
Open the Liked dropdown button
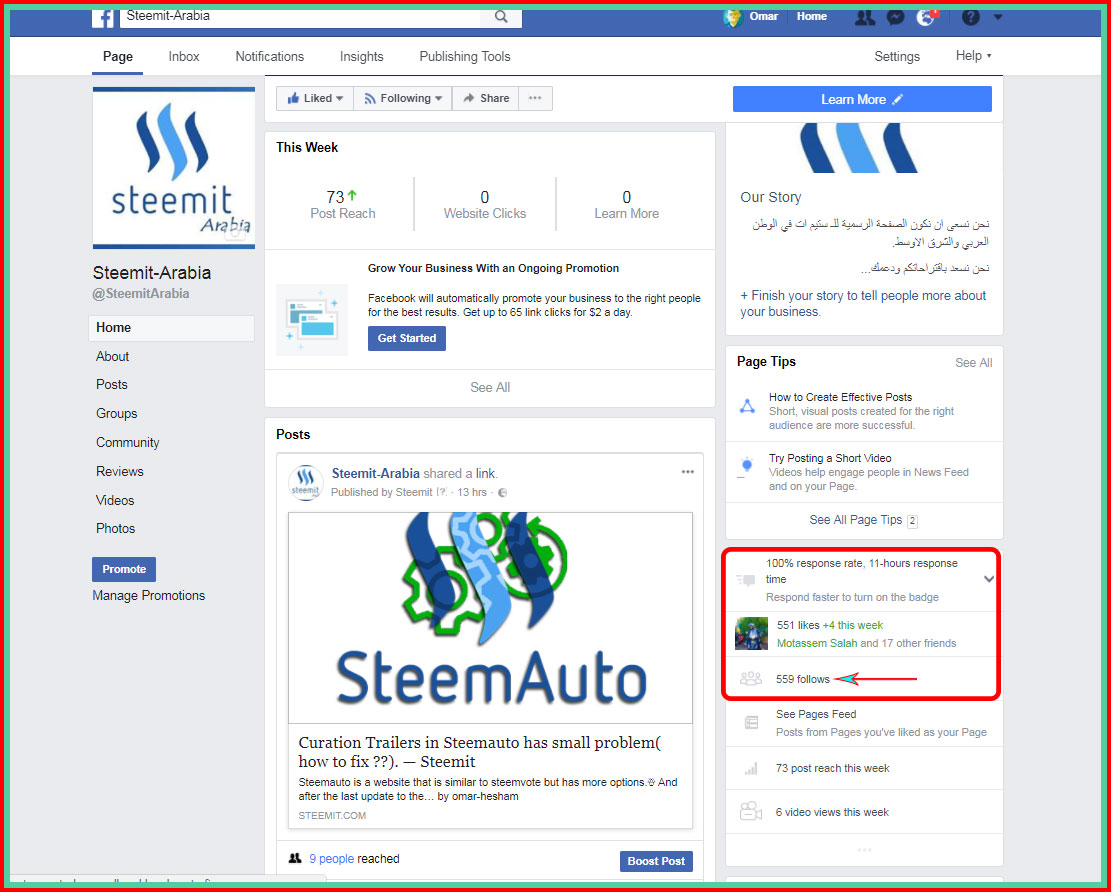pos(315,98)
